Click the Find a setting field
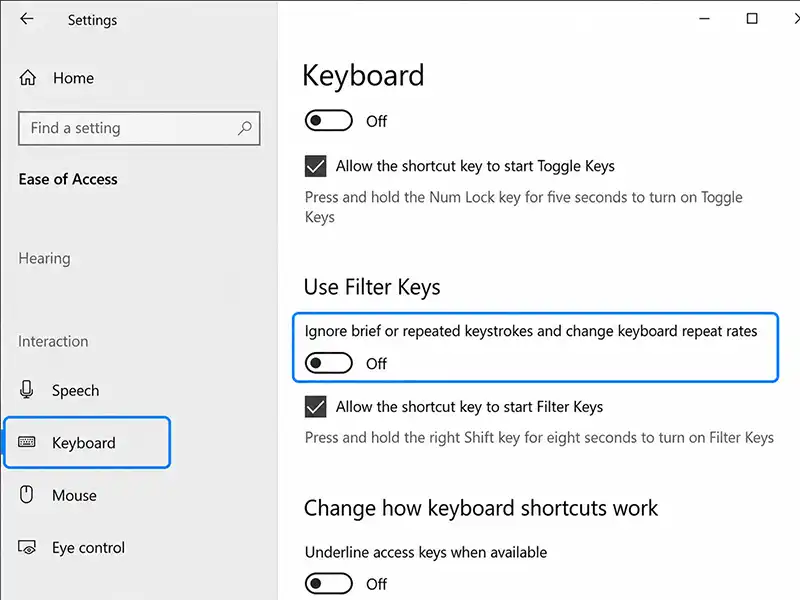This screenshot has width=800, height=600. (x=139, y=128)
